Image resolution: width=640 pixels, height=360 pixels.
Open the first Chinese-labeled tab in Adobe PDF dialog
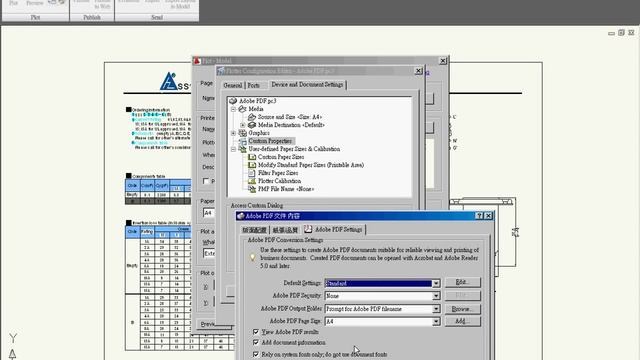254,230
